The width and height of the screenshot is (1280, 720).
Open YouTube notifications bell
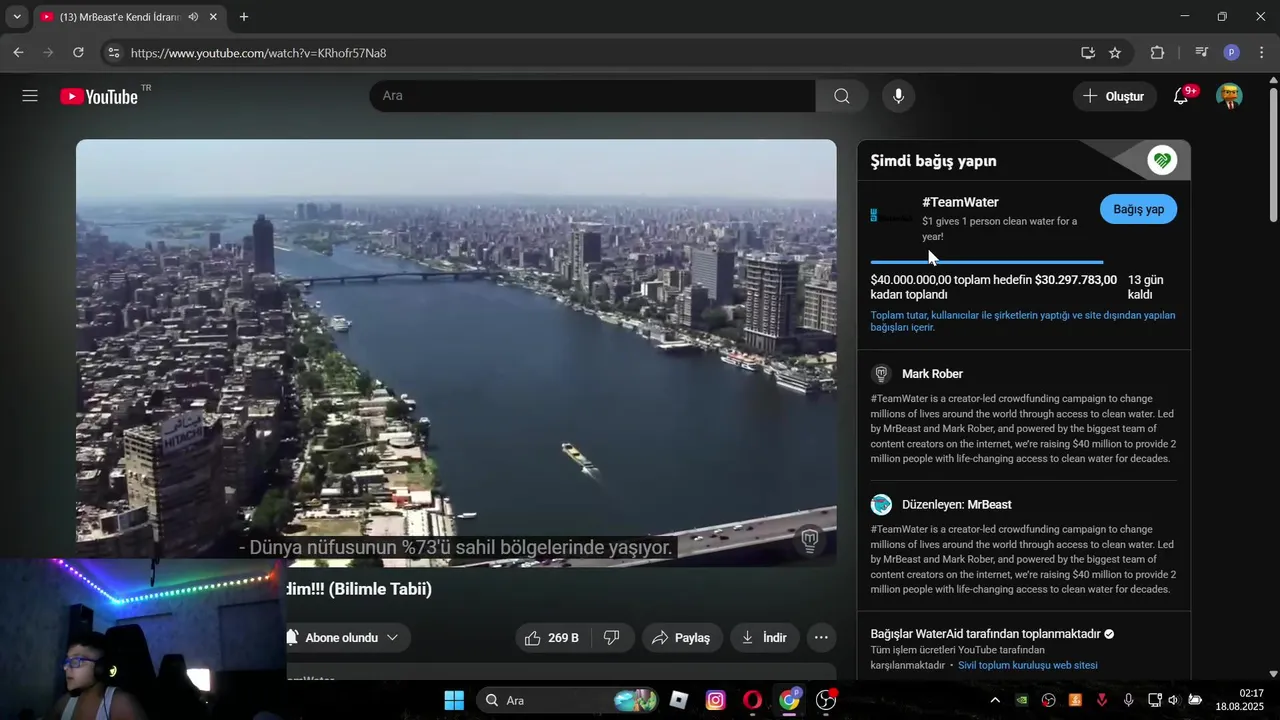1181,96
